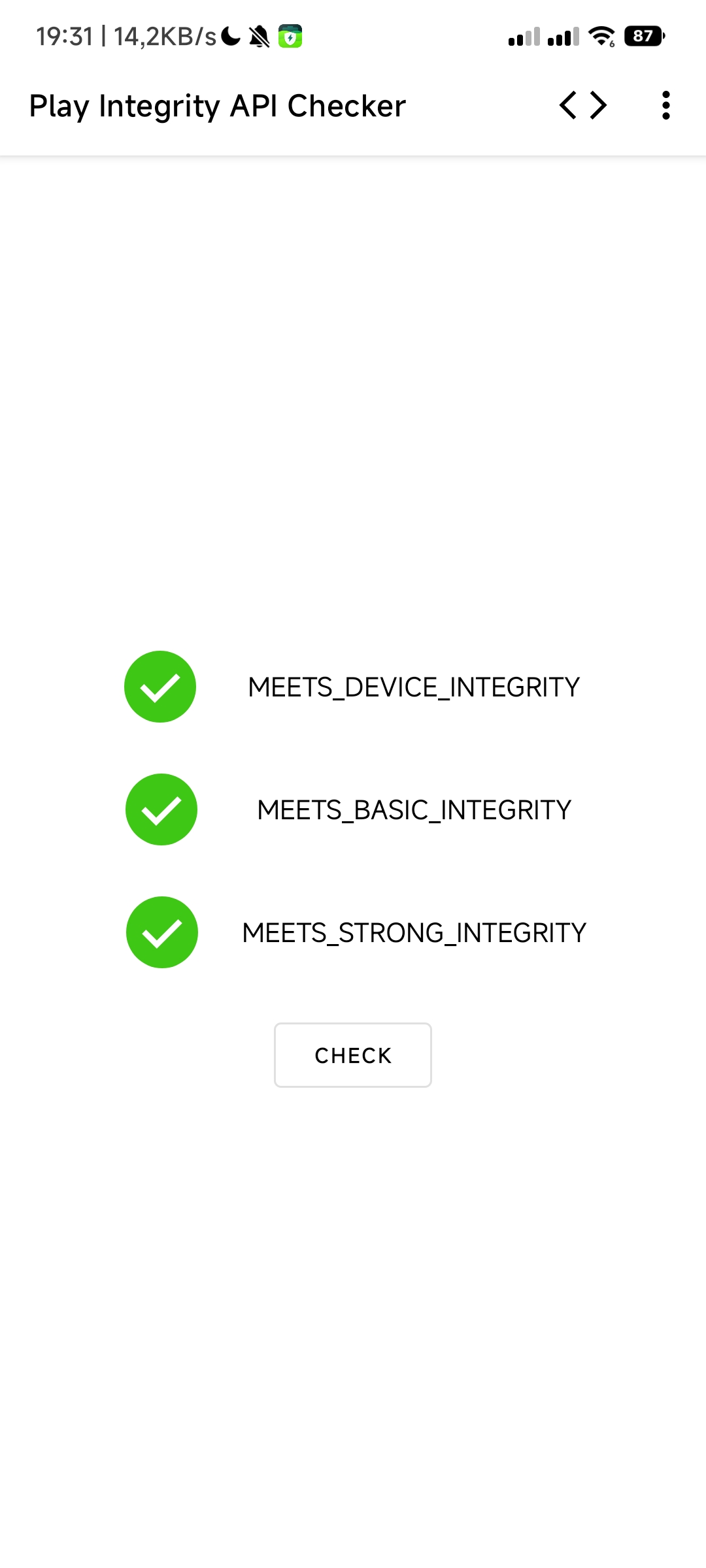The image size is (706, 1568).
Task: Tap the first SIM signal bars
Action: 524,37
